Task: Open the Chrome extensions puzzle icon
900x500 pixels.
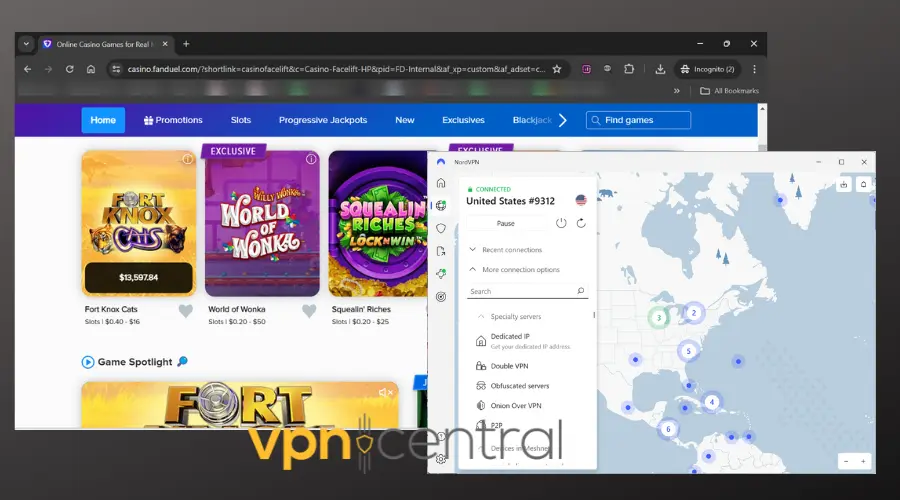Action: (x=629, y=69)
